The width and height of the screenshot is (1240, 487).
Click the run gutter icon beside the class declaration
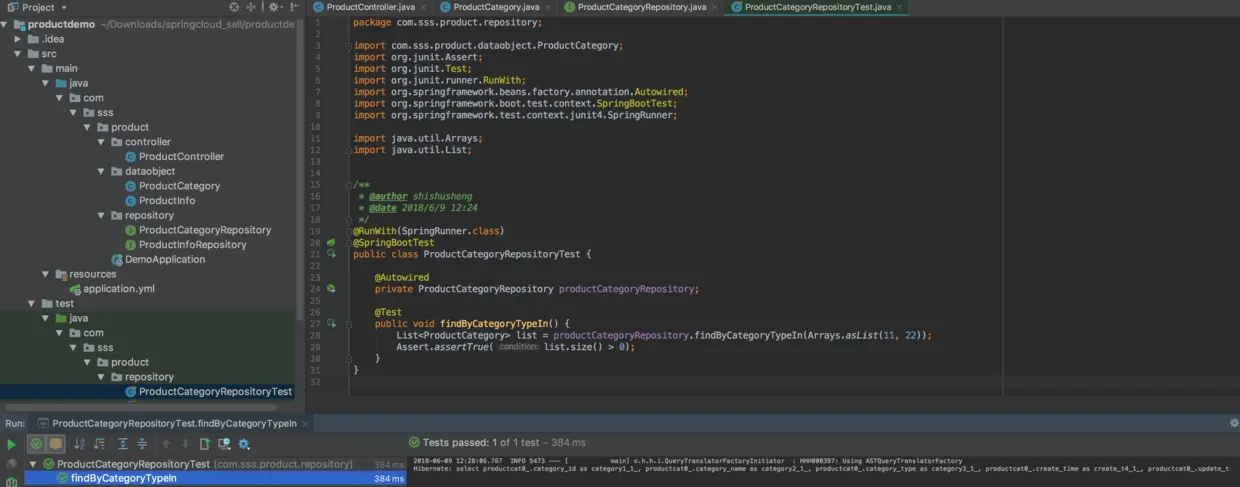click(331, 254)
